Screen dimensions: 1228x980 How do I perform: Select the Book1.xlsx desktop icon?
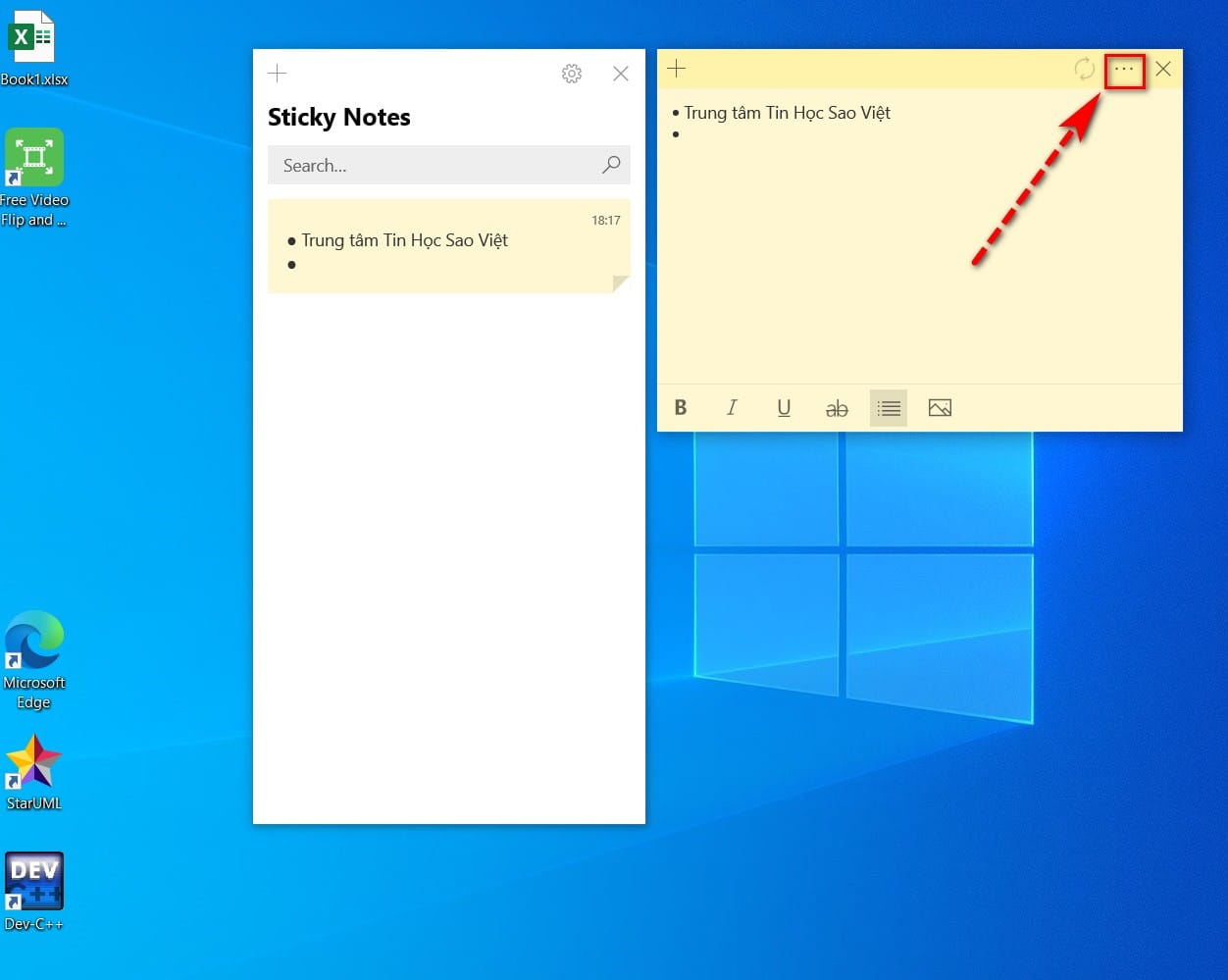(33, 49)
